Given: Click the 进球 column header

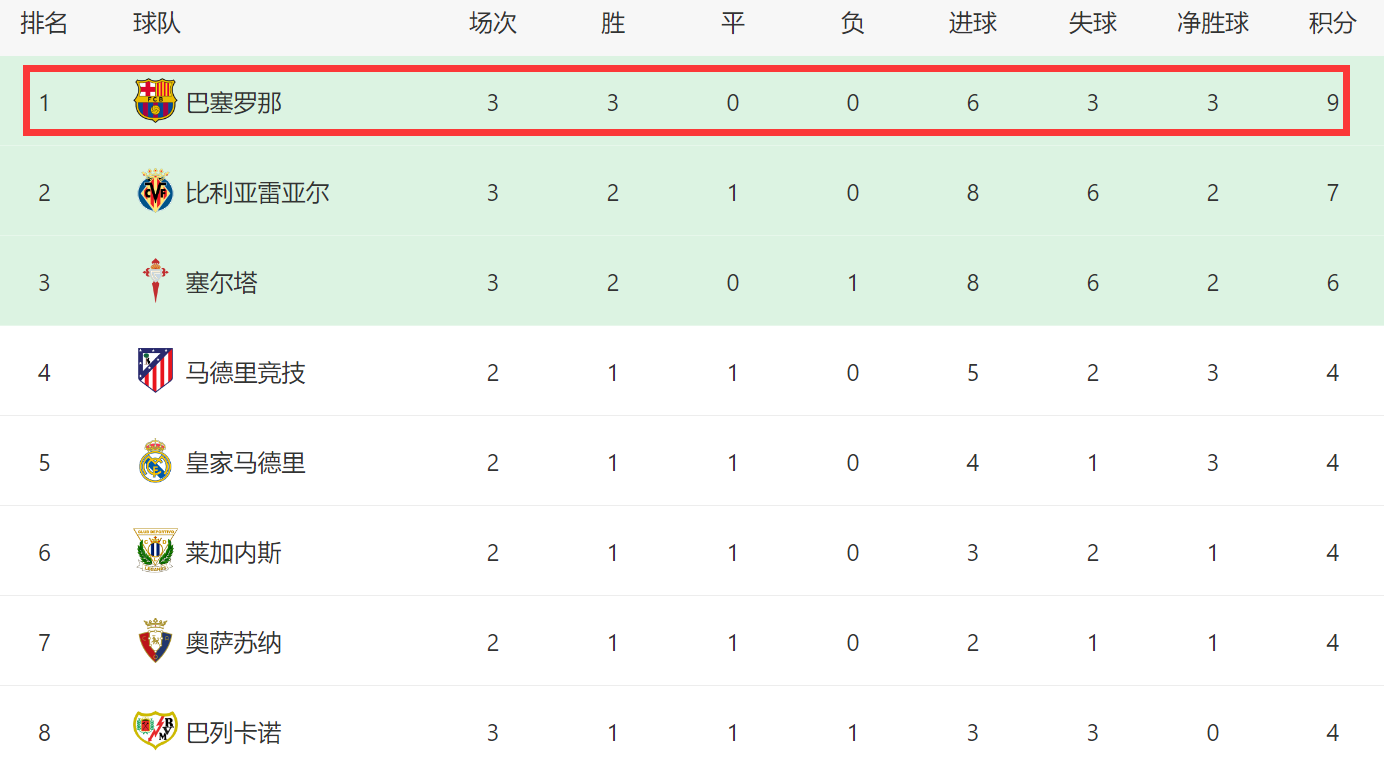Looking at the screenshot, I should tap(972, 24).
